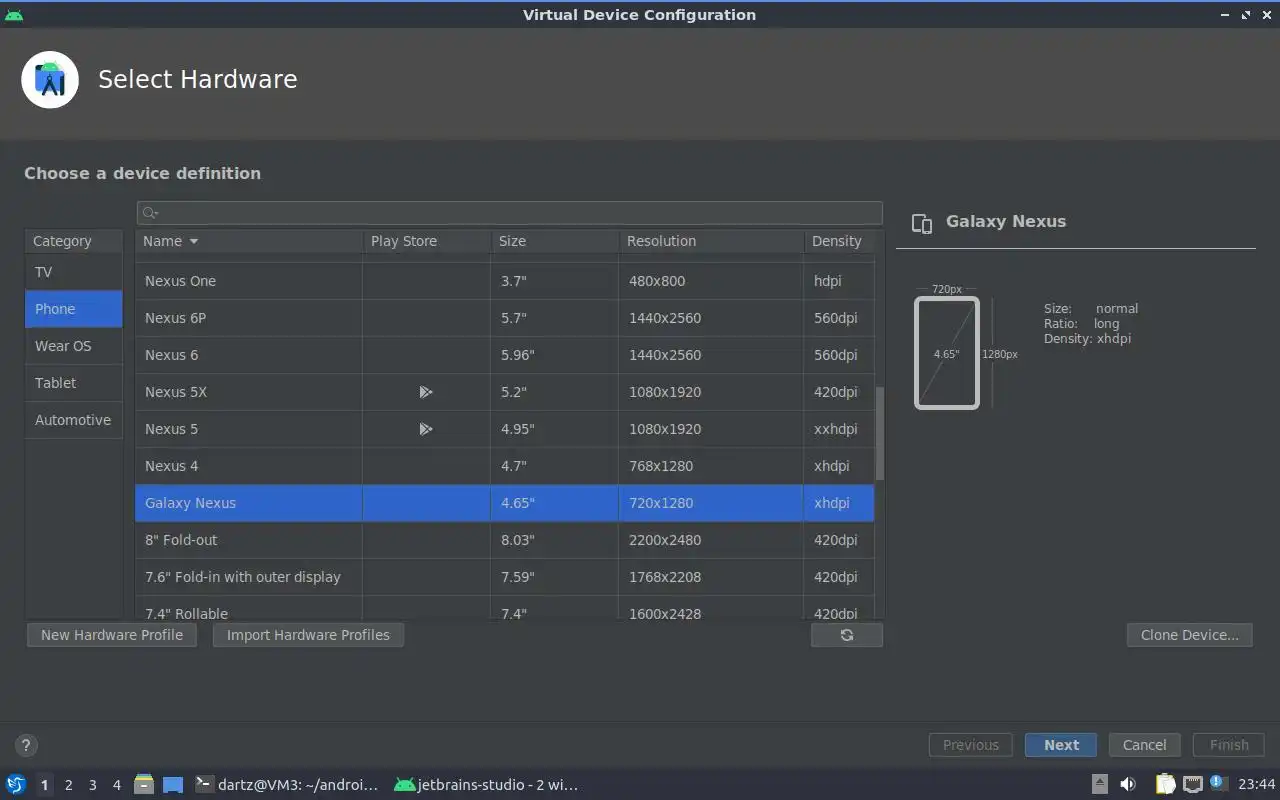Click the 23:44 clock in taskbar
The image size is (1280, 800).
point(1256,785)
